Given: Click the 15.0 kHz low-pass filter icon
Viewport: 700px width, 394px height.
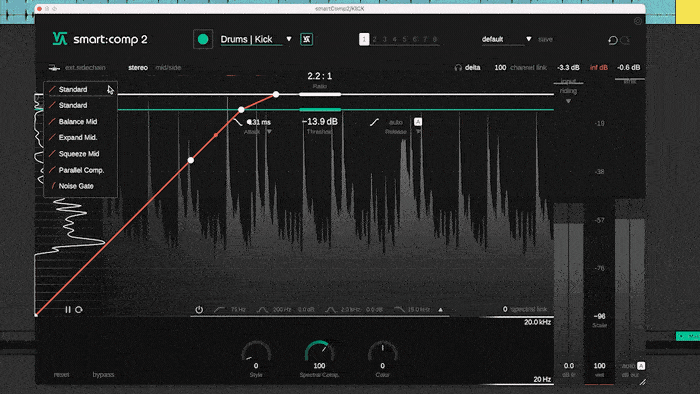Looking at the screenshot, I should 399,309.
